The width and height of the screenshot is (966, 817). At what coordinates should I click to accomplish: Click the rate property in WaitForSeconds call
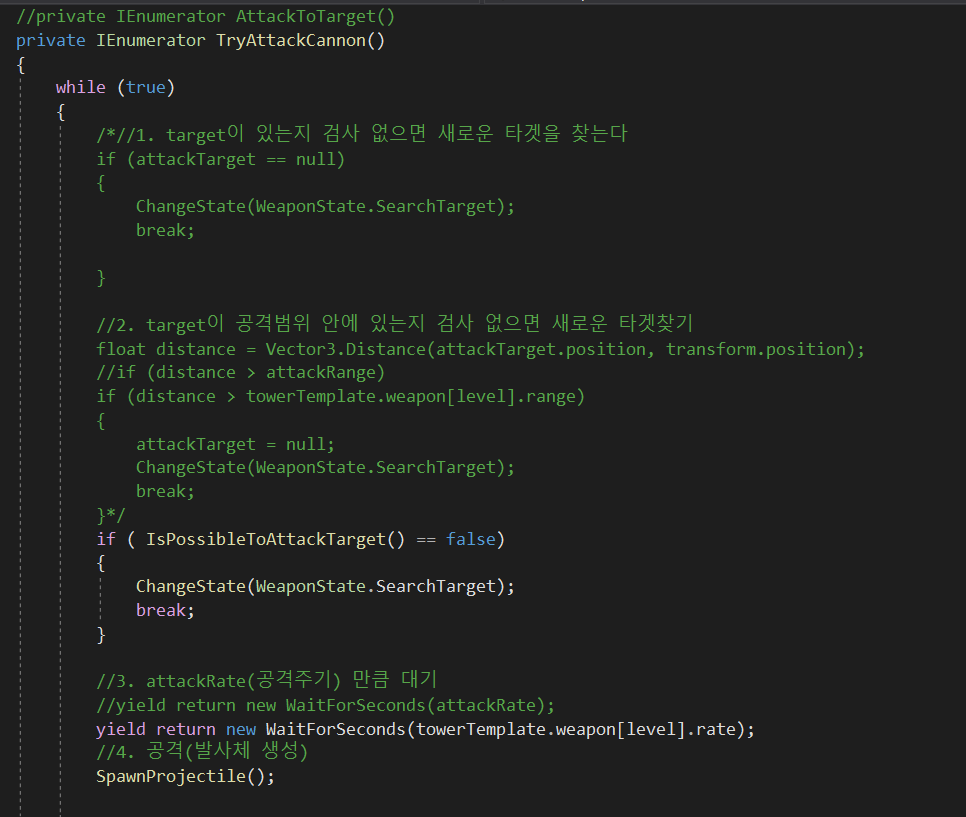tap(714, 729)
